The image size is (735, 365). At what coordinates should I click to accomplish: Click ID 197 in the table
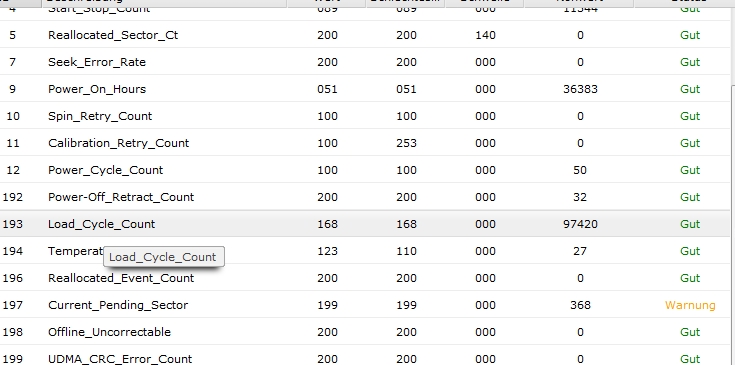[13, 305]
